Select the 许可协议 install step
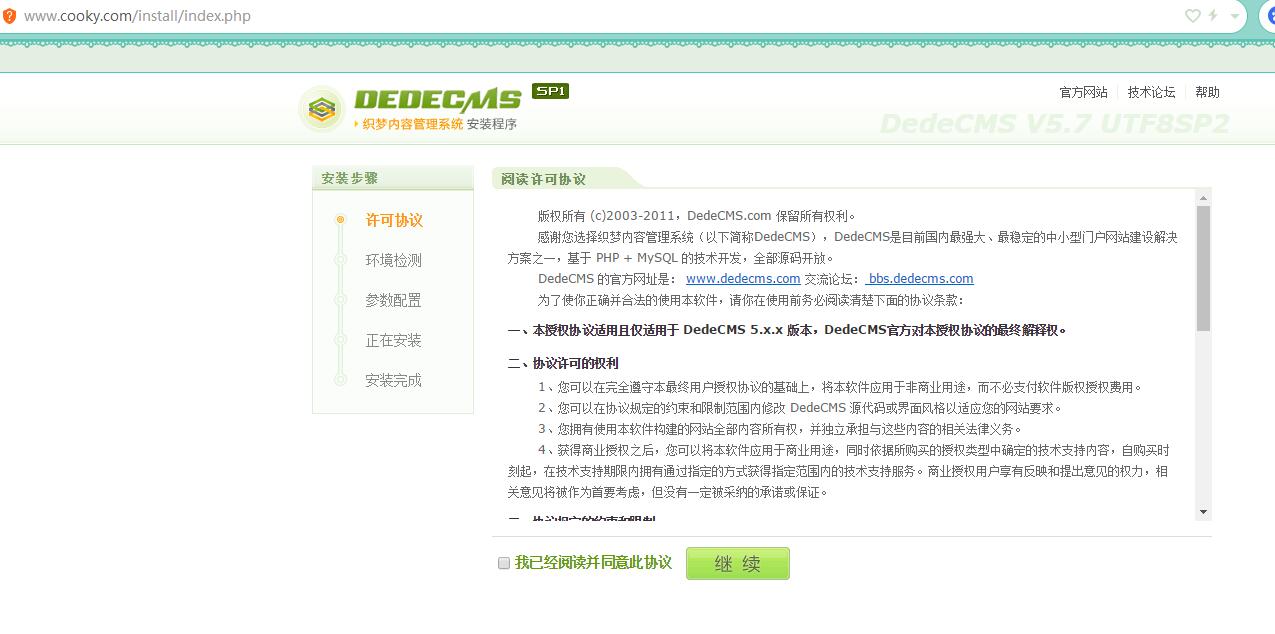 pyautogui.click(x=394, y=220)
